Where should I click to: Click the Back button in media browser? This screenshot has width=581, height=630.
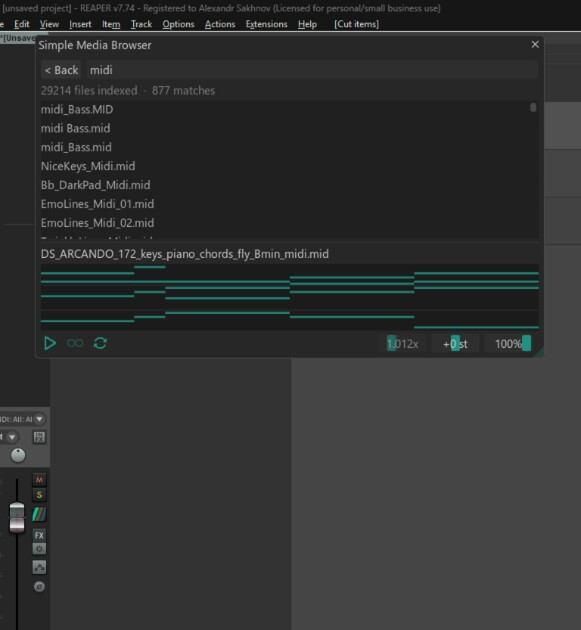[x=61, y=70]
